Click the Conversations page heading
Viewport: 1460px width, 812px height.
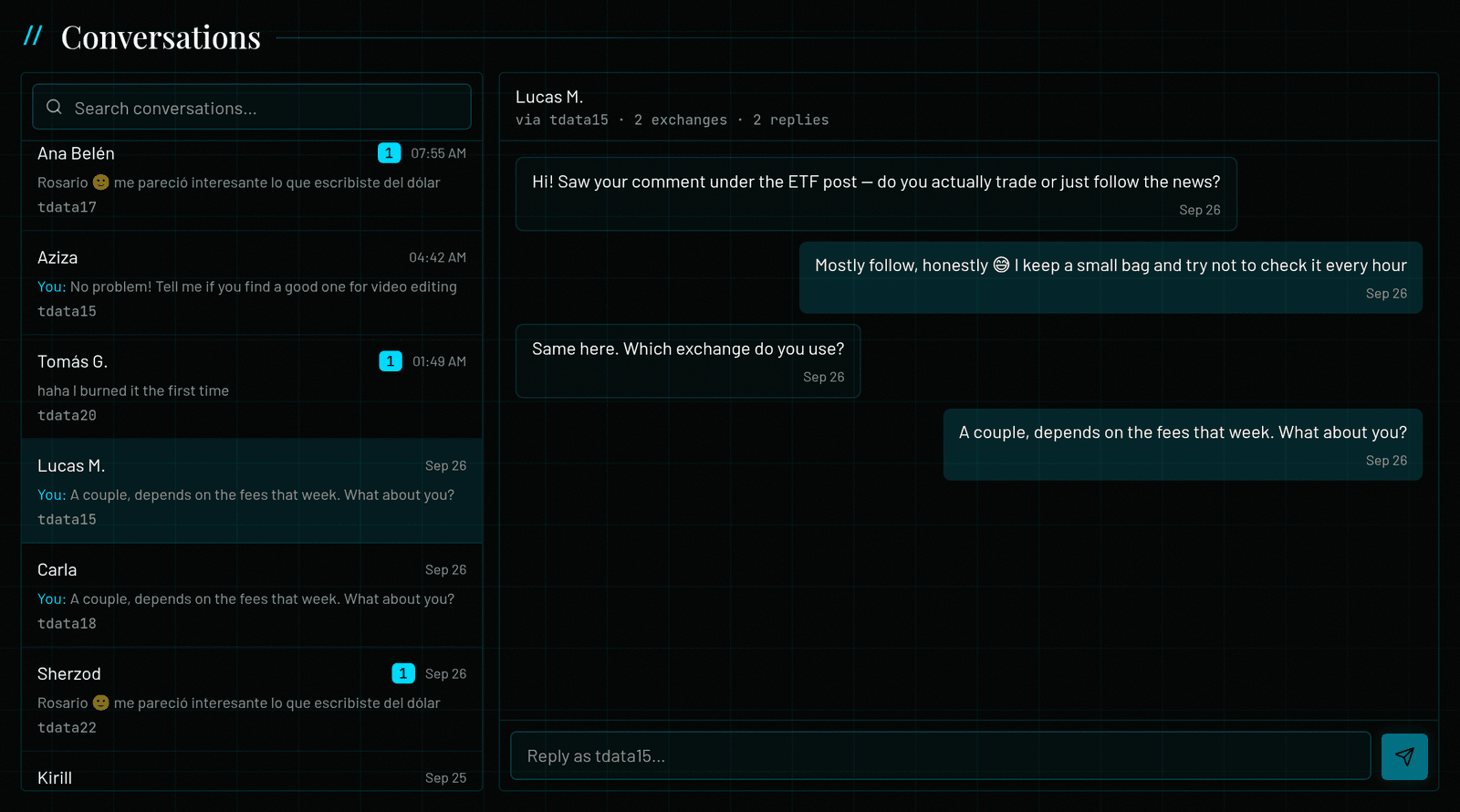[161, 37]
